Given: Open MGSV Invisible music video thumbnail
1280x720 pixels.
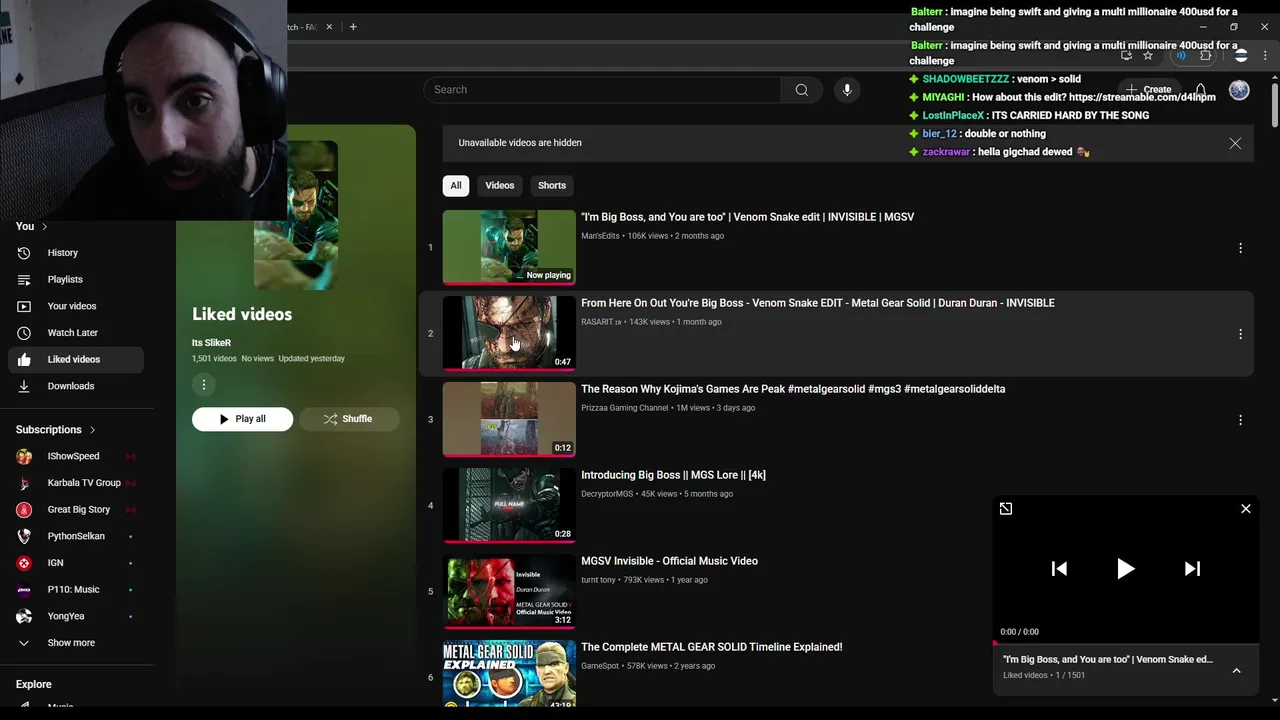Looking at the screenshot, I should pyautogui.click(x=509, y=591).
